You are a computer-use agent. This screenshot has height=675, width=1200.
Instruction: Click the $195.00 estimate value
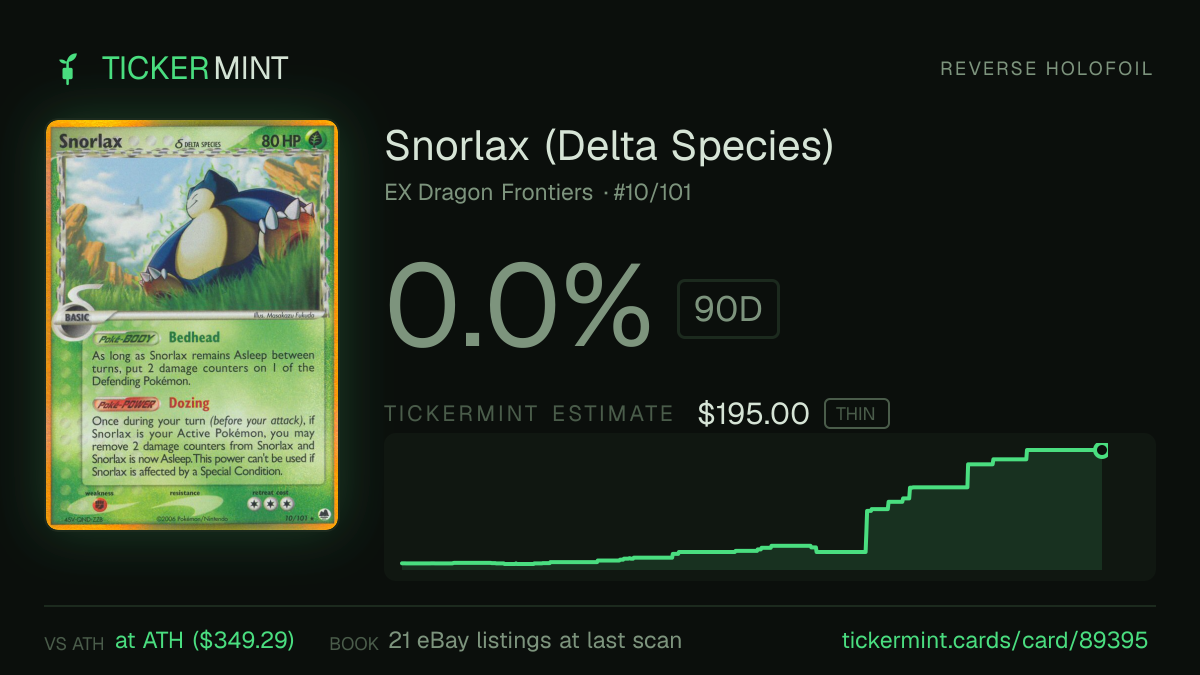(x=754, y=414)
